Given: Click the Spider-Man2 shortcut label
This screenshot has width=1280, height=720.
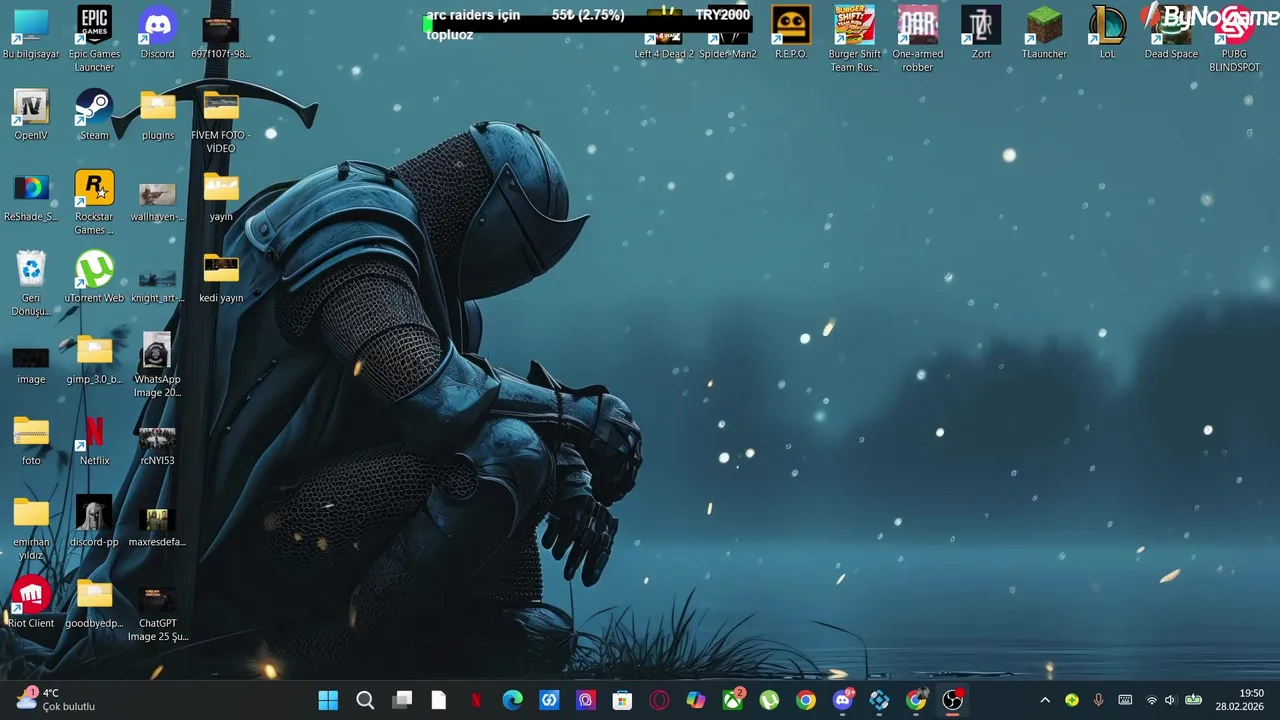Looking at the screenshot, I should coord(728,54).
